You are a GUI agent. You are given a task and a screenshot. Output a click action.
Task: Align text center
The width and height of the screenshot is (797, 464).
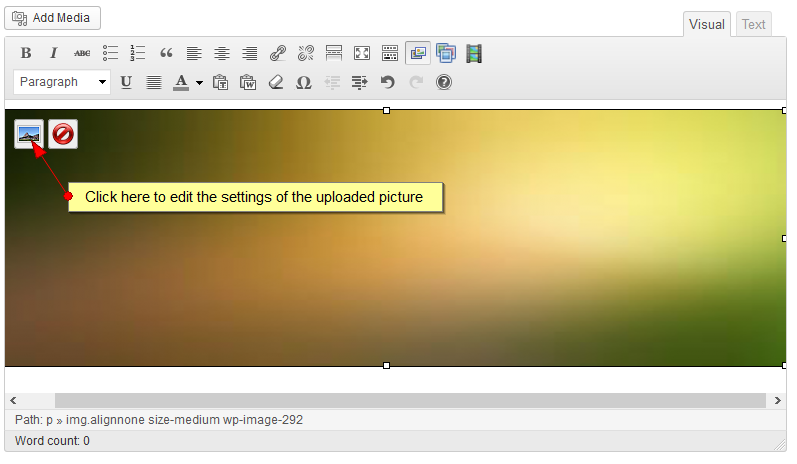click(x=222, y=53)
